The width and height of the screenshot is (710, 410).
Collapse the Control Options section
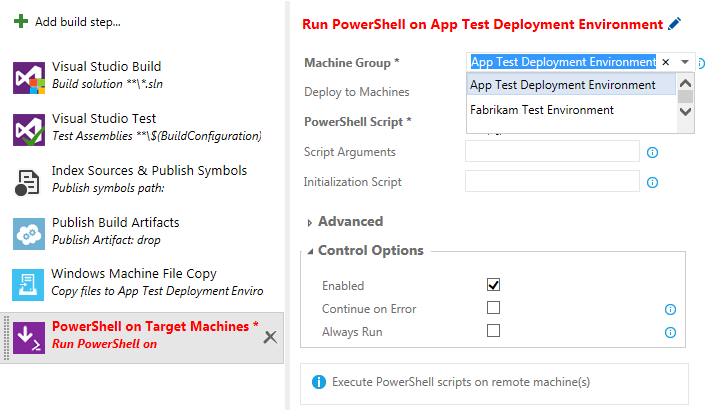tap(310, 251)
